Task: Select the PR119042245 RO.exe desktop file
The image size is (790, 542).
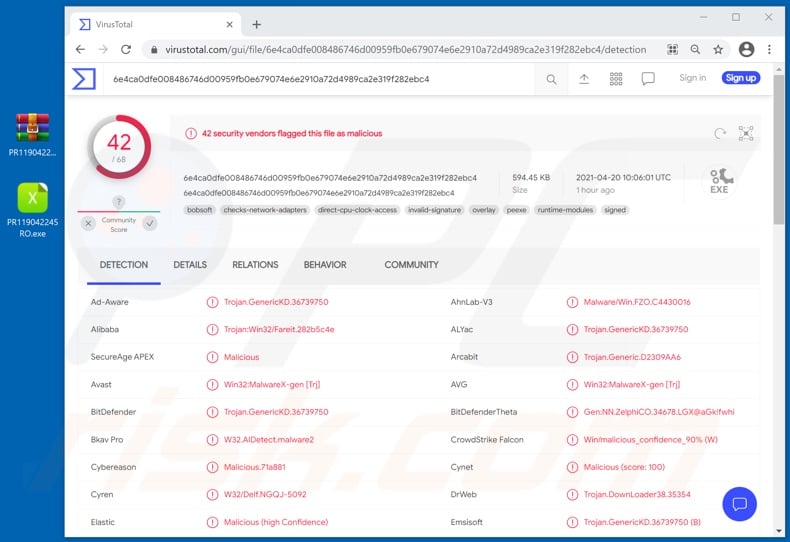Action: (32, 210)
